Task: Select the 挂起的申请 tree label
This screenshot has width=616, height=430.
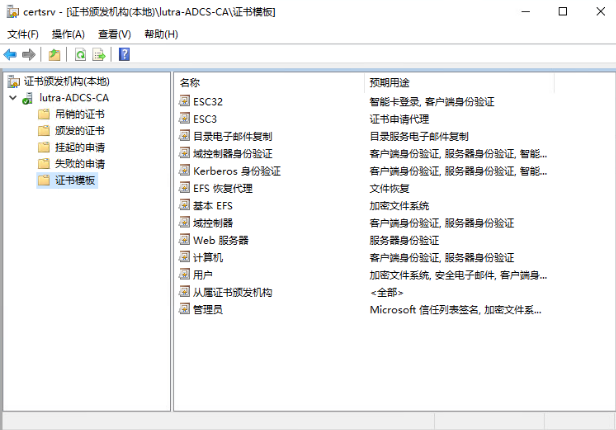Action: (80, 147)
